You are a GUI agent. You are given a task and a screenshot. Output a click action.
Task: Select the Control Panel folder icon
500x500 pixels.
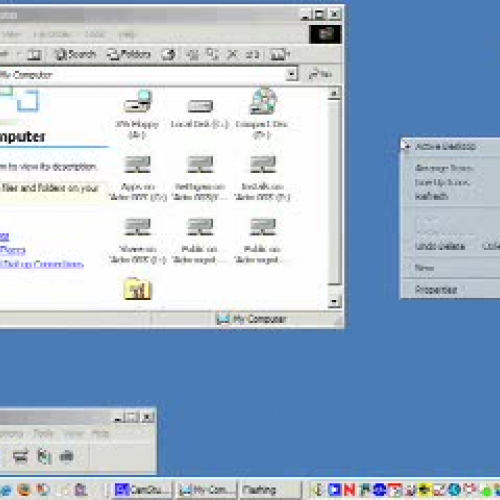(x=138, y=289)
